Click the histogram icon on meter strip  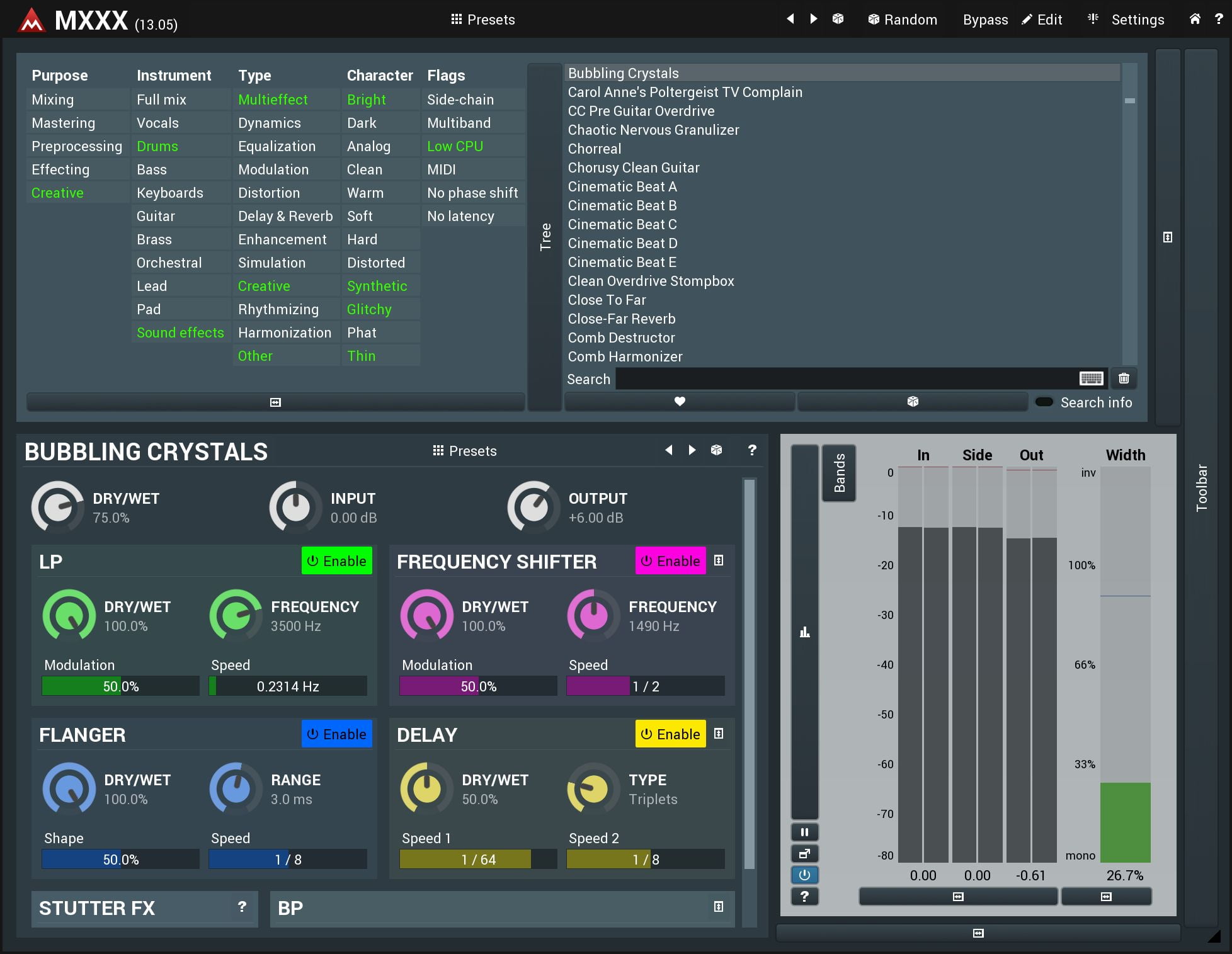point(804,632)
